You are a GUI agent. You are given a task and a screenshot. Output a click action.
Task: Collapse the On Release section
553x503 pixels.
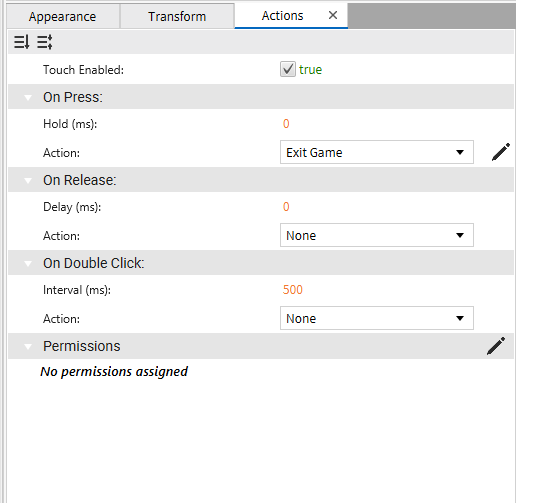point(28,181)
